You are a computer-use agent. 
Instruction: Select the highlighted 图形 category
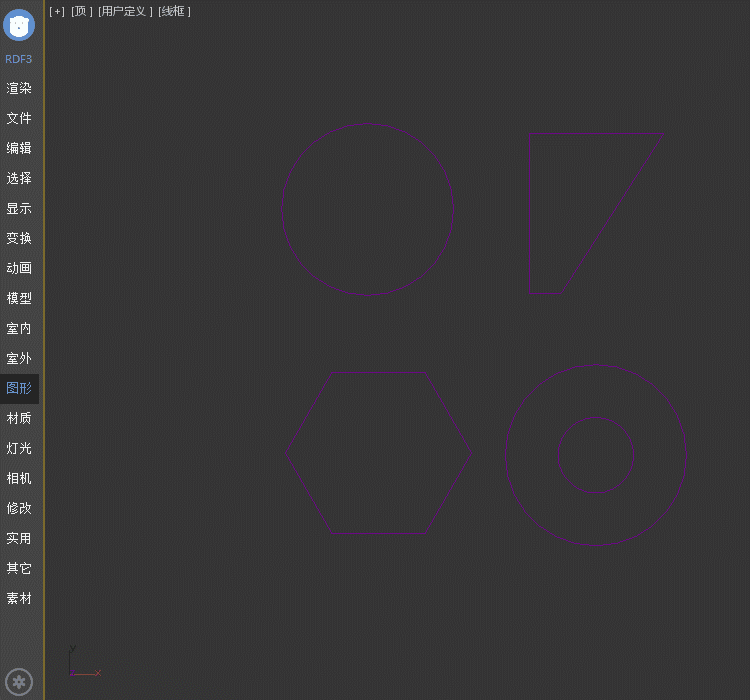point(19,388)
